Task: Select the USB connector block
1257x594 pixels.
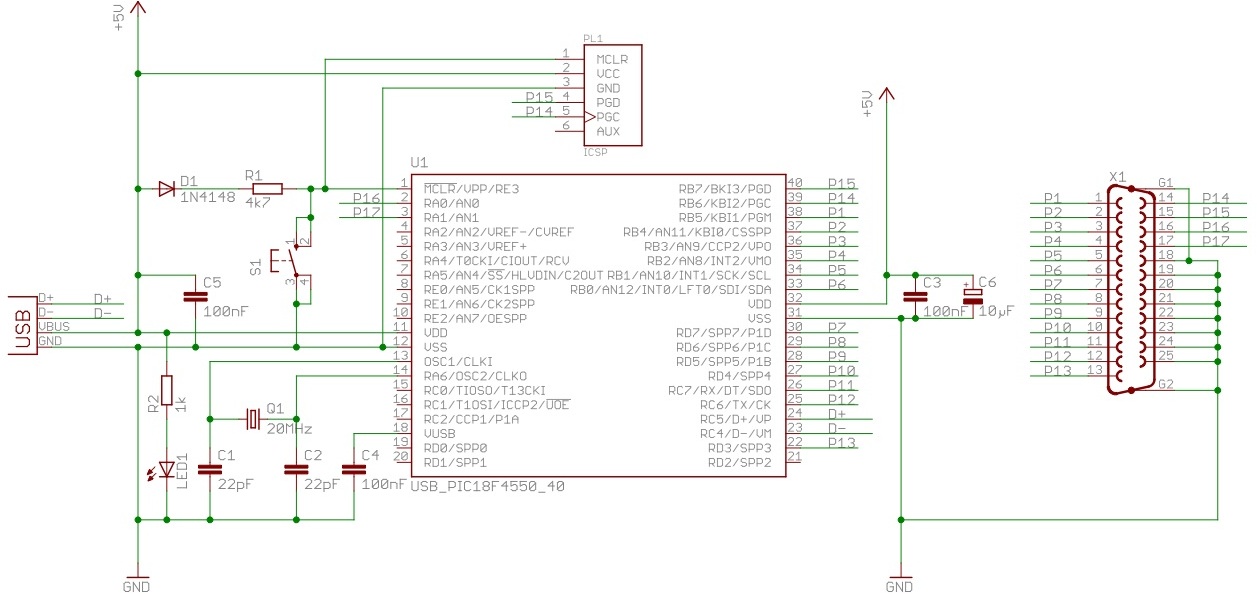Action: (x=19, y=325)
